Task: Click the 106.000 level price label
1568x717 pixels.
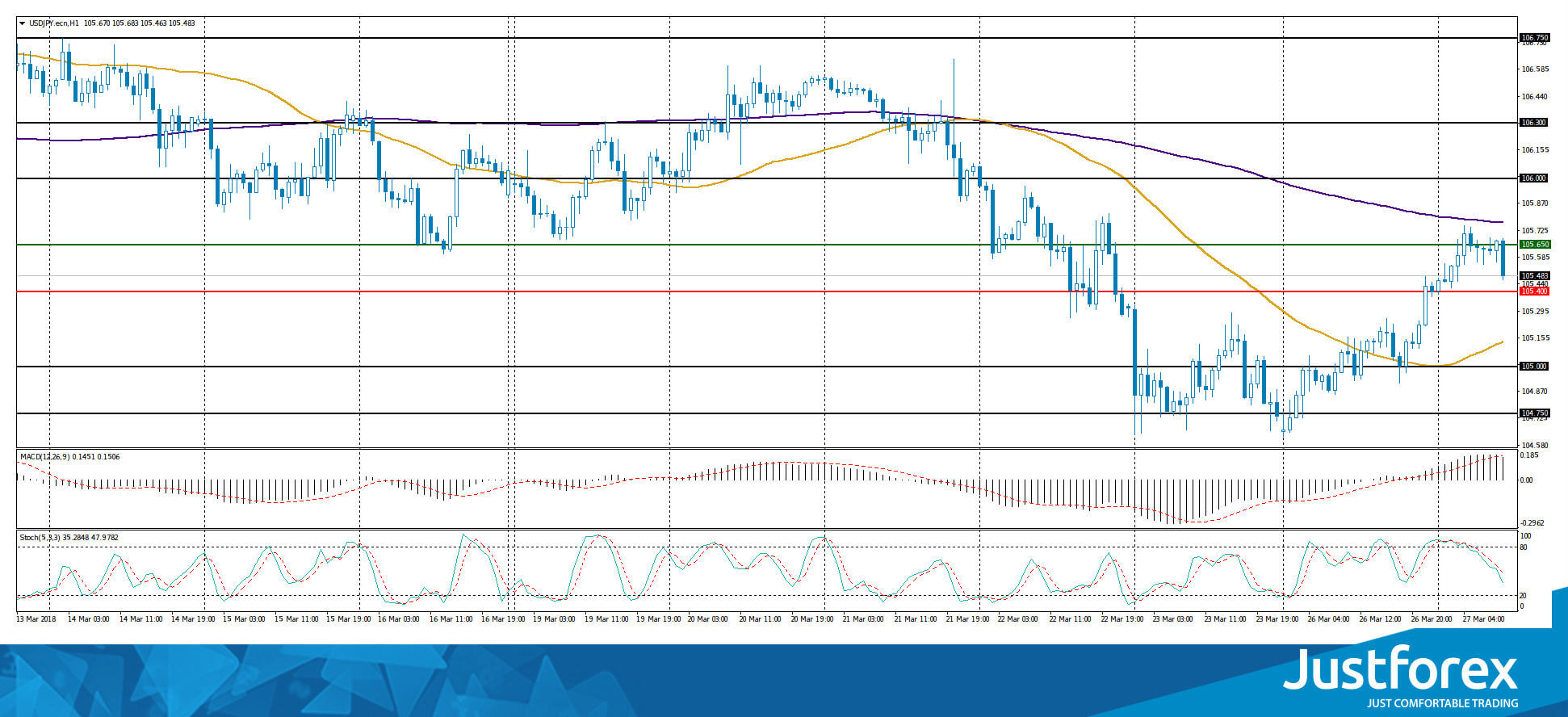Action: (1534, 178)
